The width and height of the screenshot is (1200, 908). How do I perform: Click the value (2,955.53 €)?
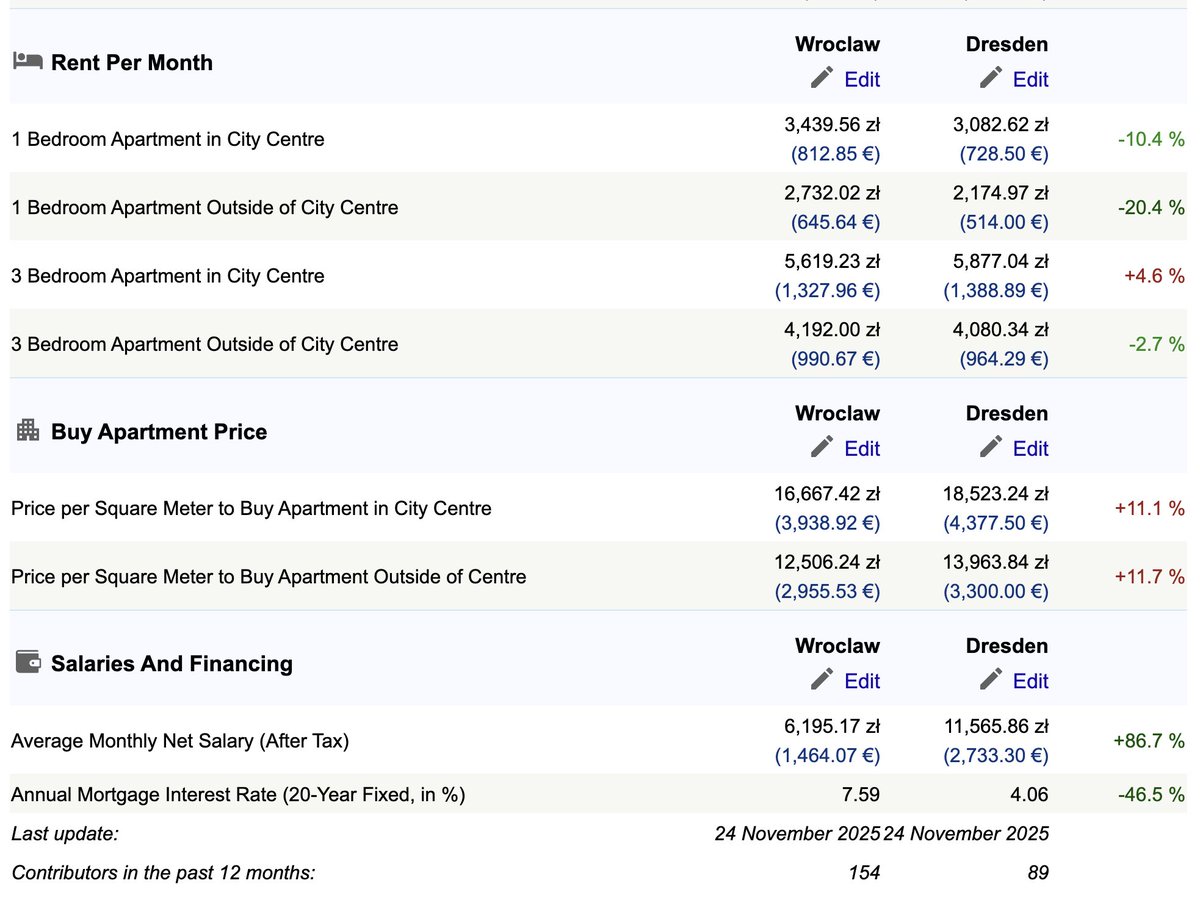[827, 592]
